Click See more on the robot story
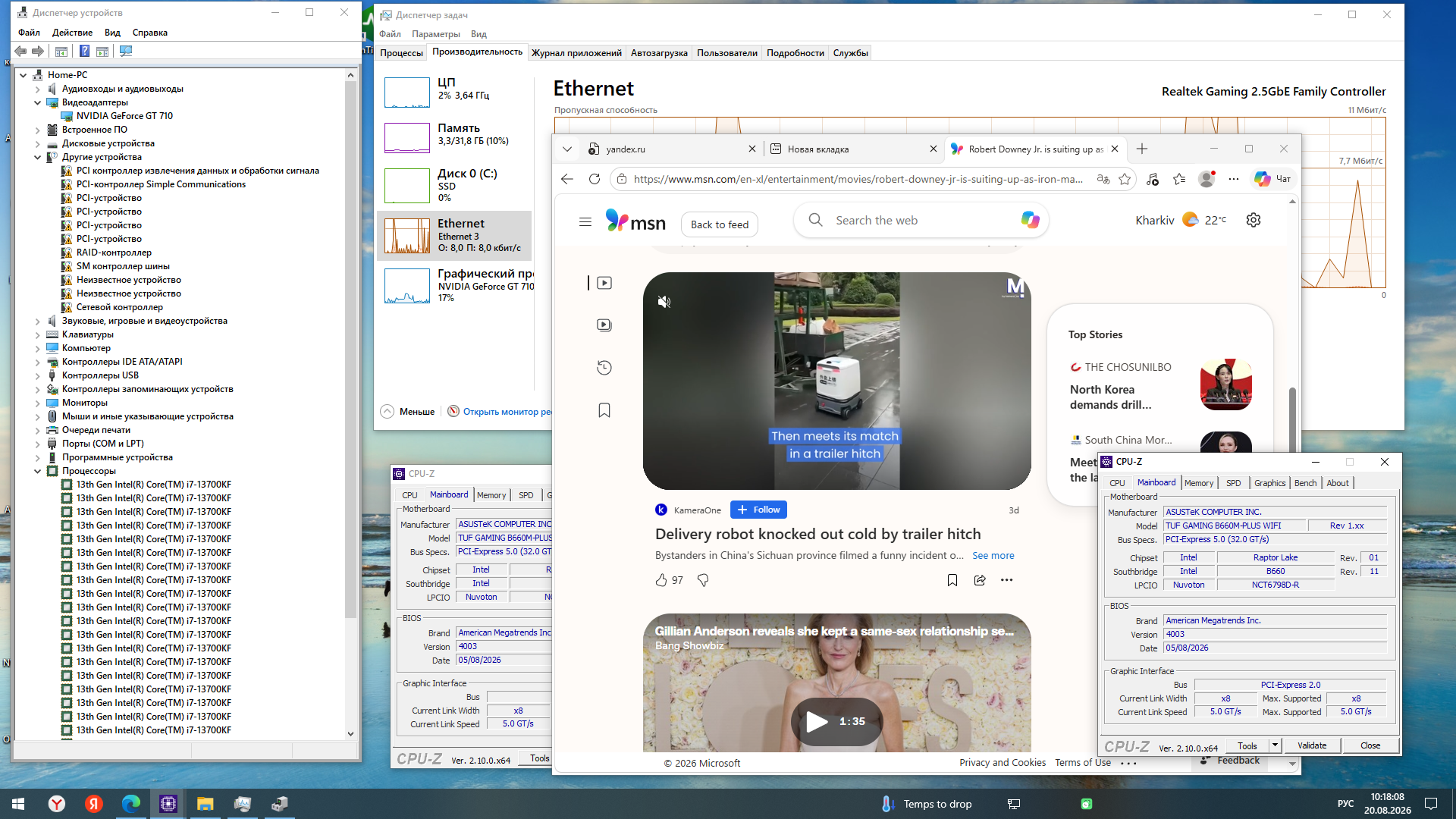The width and height of the screenshot is (1456, 819). tap(993, 555)
